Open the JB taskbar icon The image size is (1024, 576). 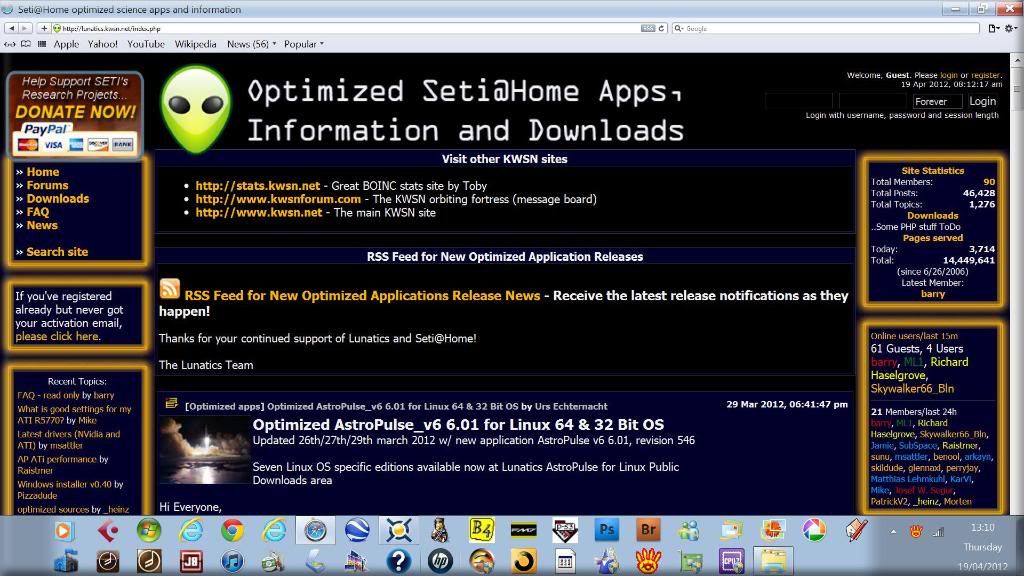[191, 560]
